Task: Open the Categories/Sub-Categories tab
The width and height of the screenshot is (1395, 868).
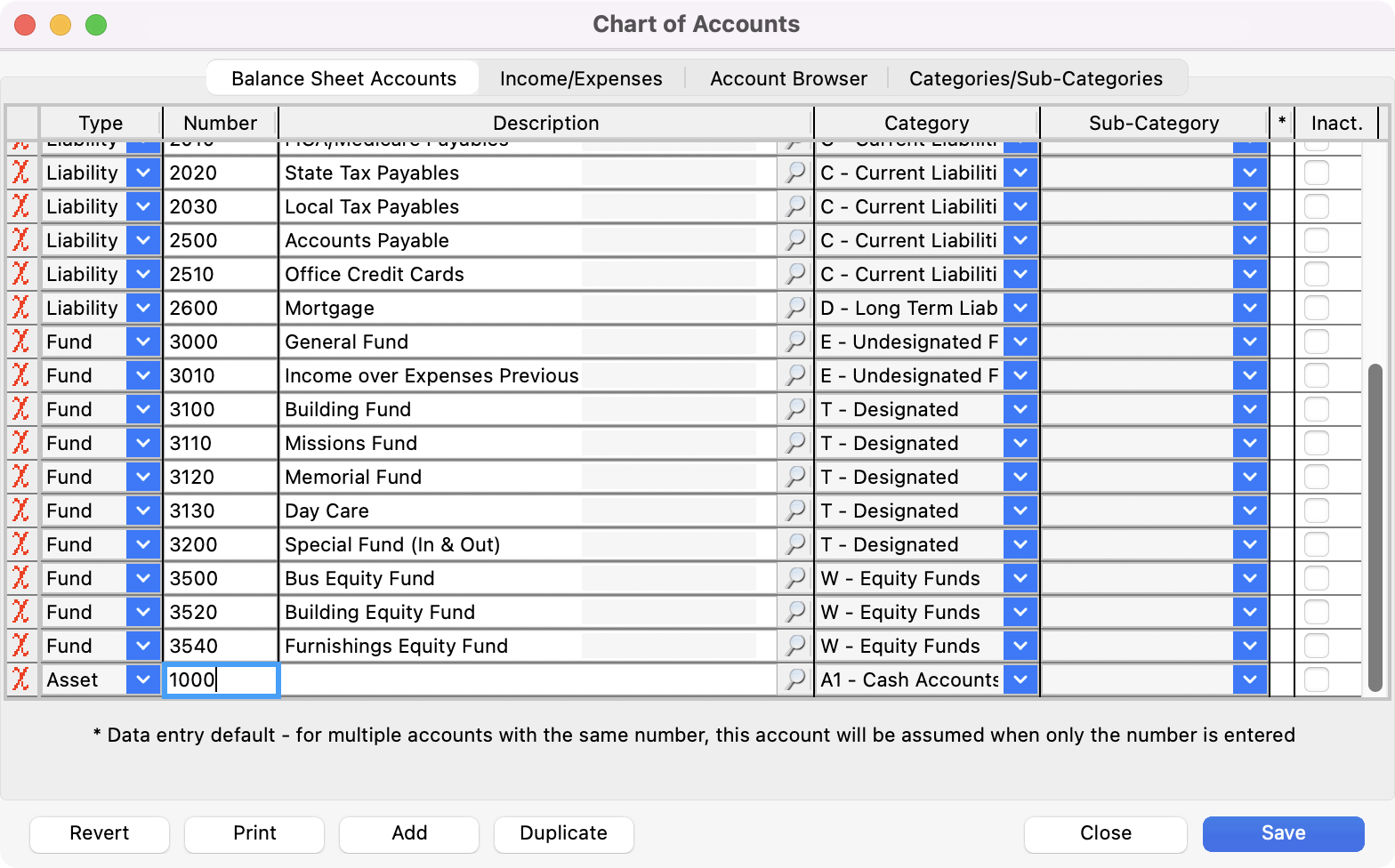Action: pos(1036,78)
